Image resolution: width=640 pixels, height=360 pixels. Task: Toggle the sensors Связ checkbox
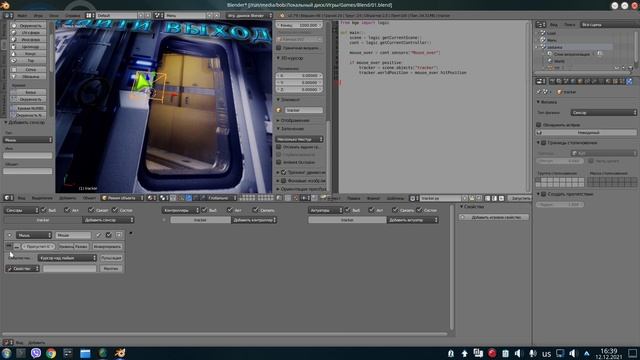(91, 210)
